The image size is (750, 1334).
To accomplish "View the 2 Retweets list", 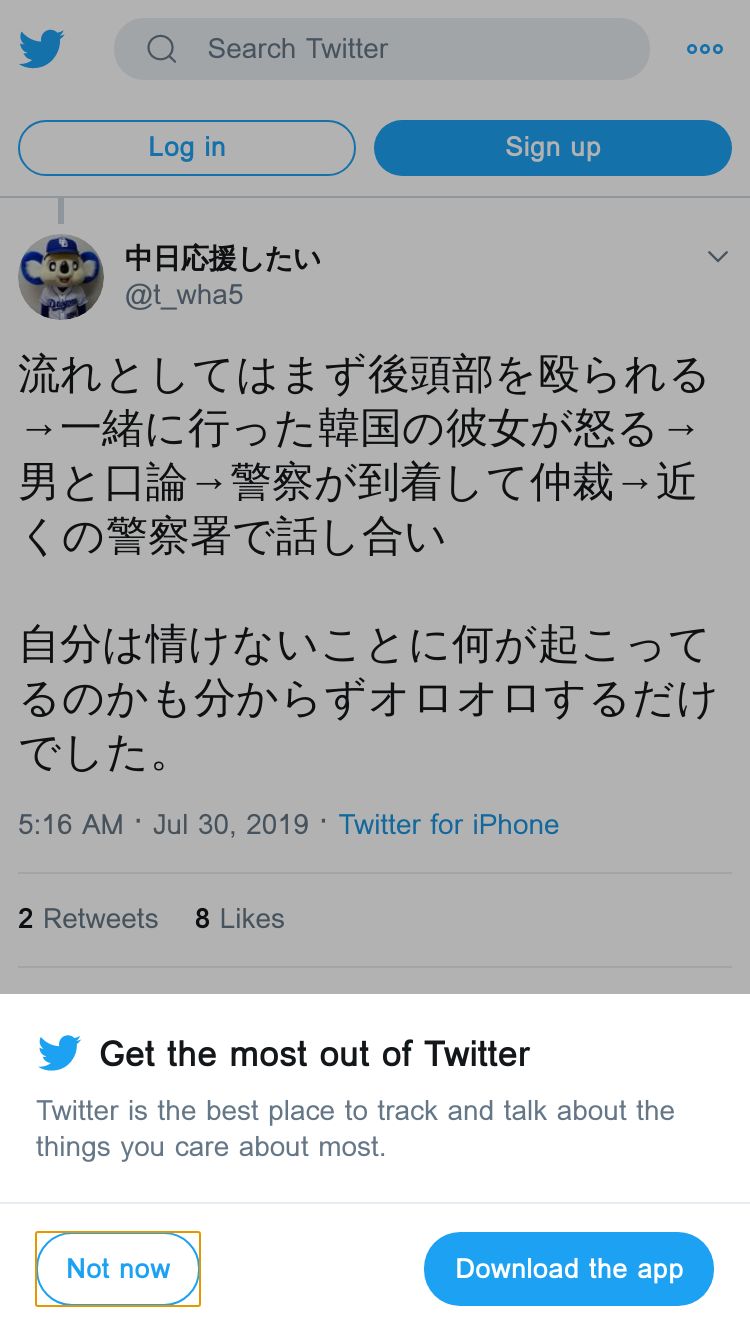I will (88, 919).
